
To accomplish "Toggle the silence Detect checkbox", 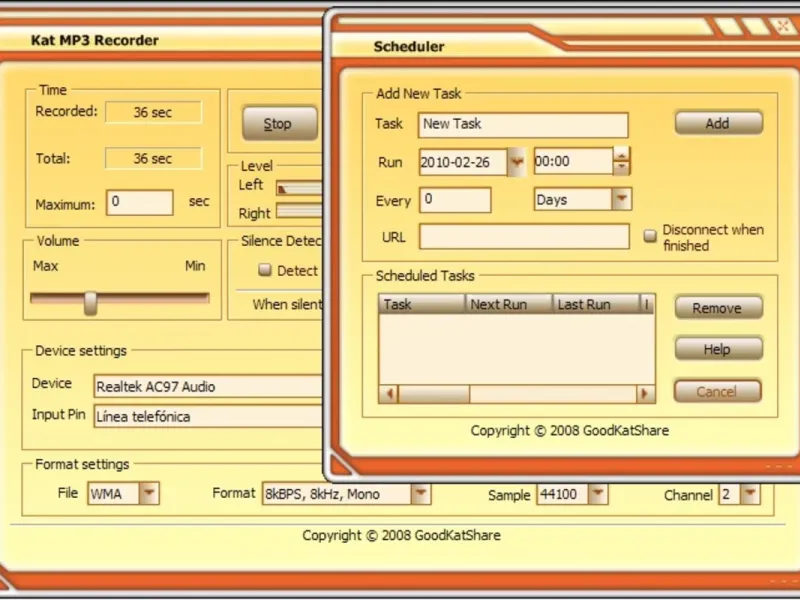I will tap(265, 269).
